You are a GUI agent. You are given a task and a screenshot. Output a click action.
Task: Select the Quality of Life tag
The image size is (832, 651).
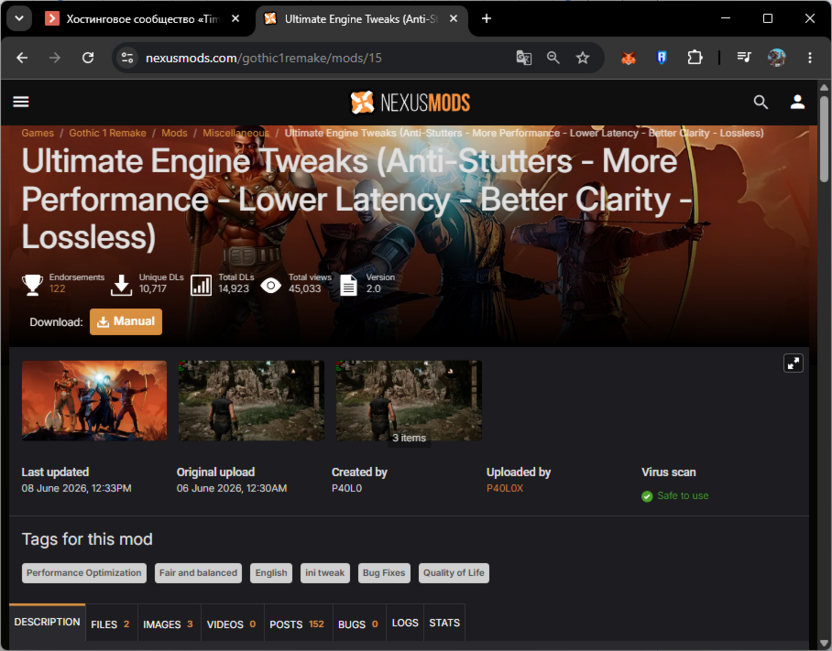[x=454, y=573]
